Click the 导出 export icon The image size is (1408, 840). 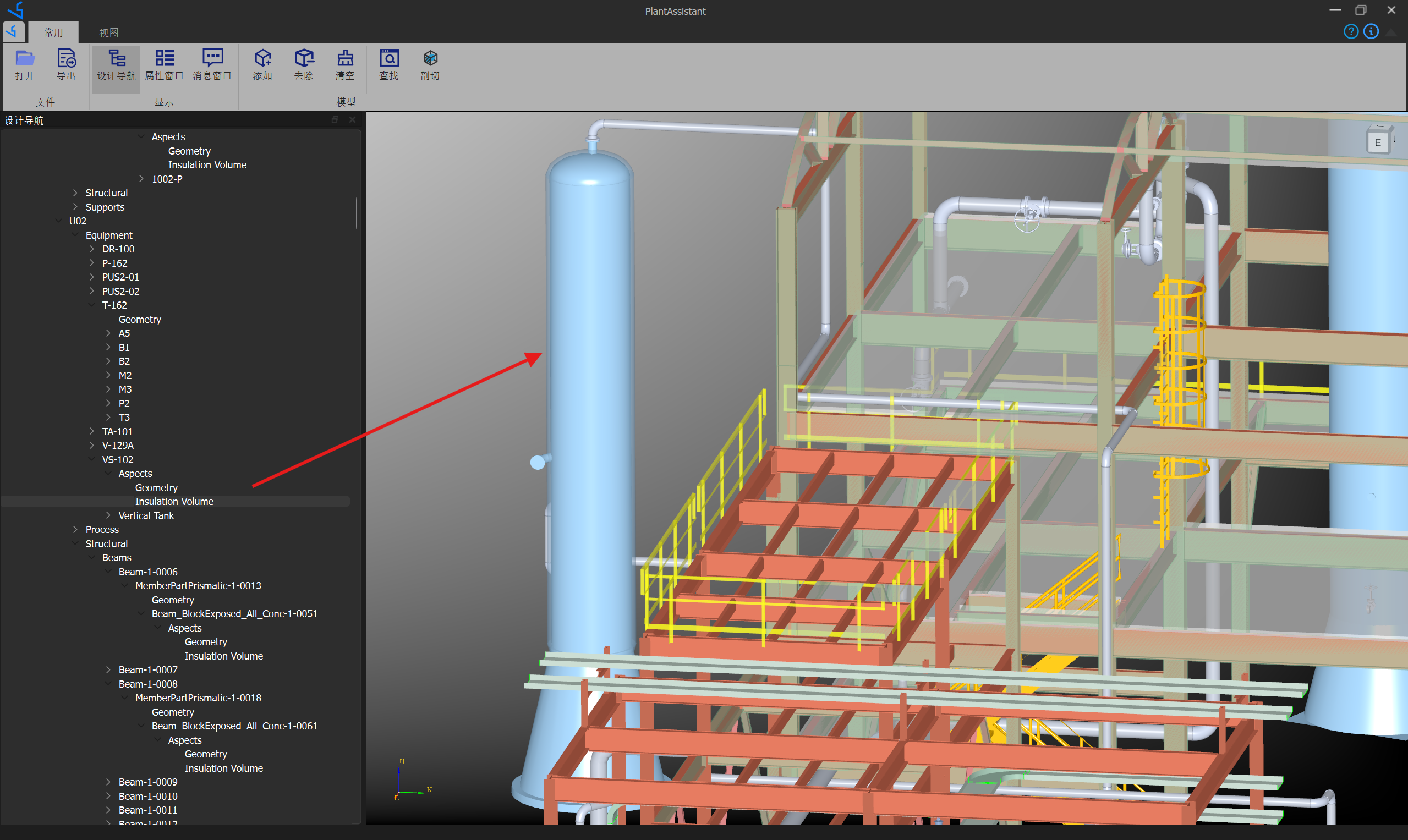(x=66, y=65)
